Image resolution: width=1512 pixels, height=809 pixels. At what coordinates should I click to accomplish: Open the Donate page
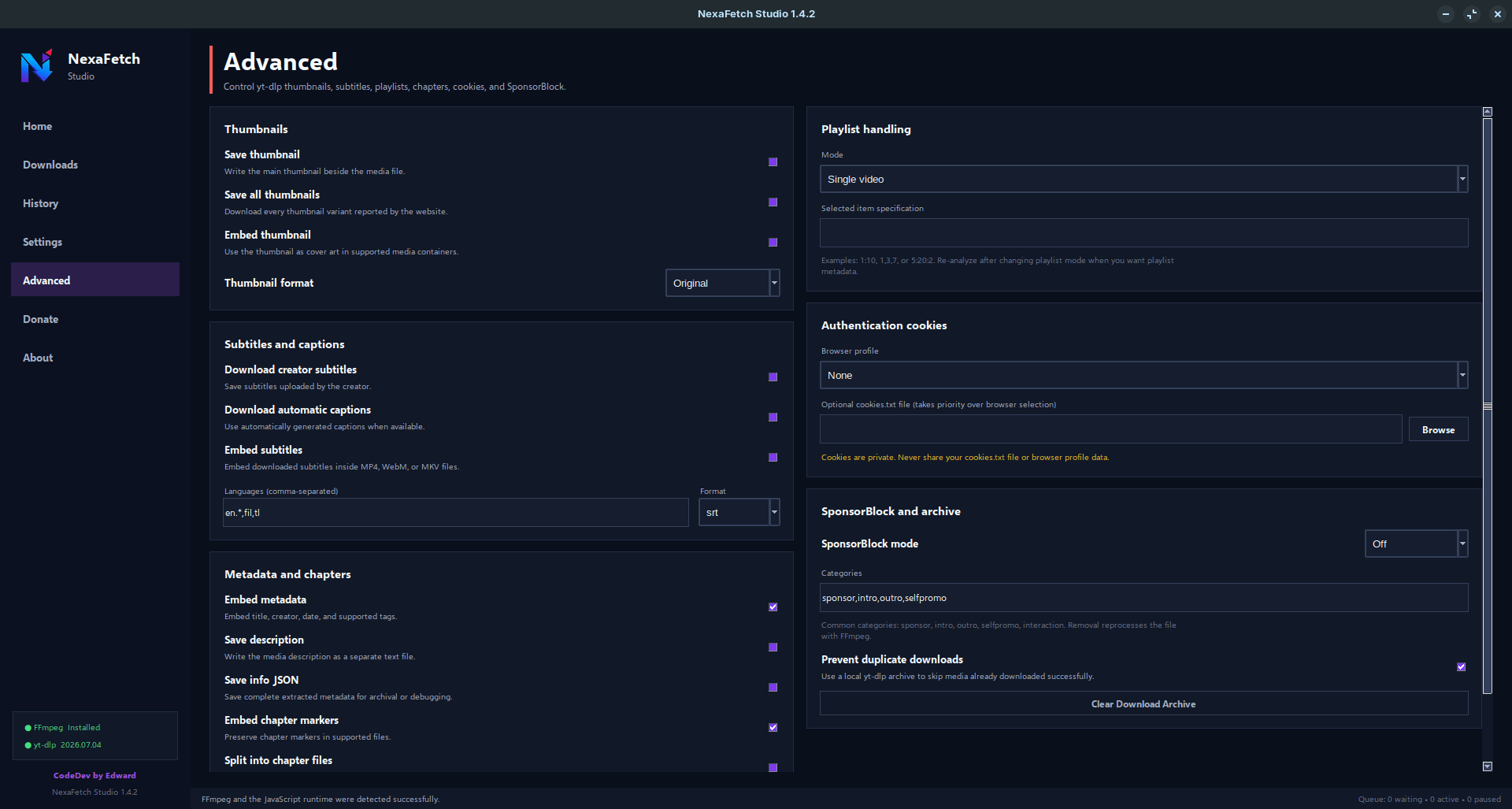pyautogui.click(x=95, y=319)
